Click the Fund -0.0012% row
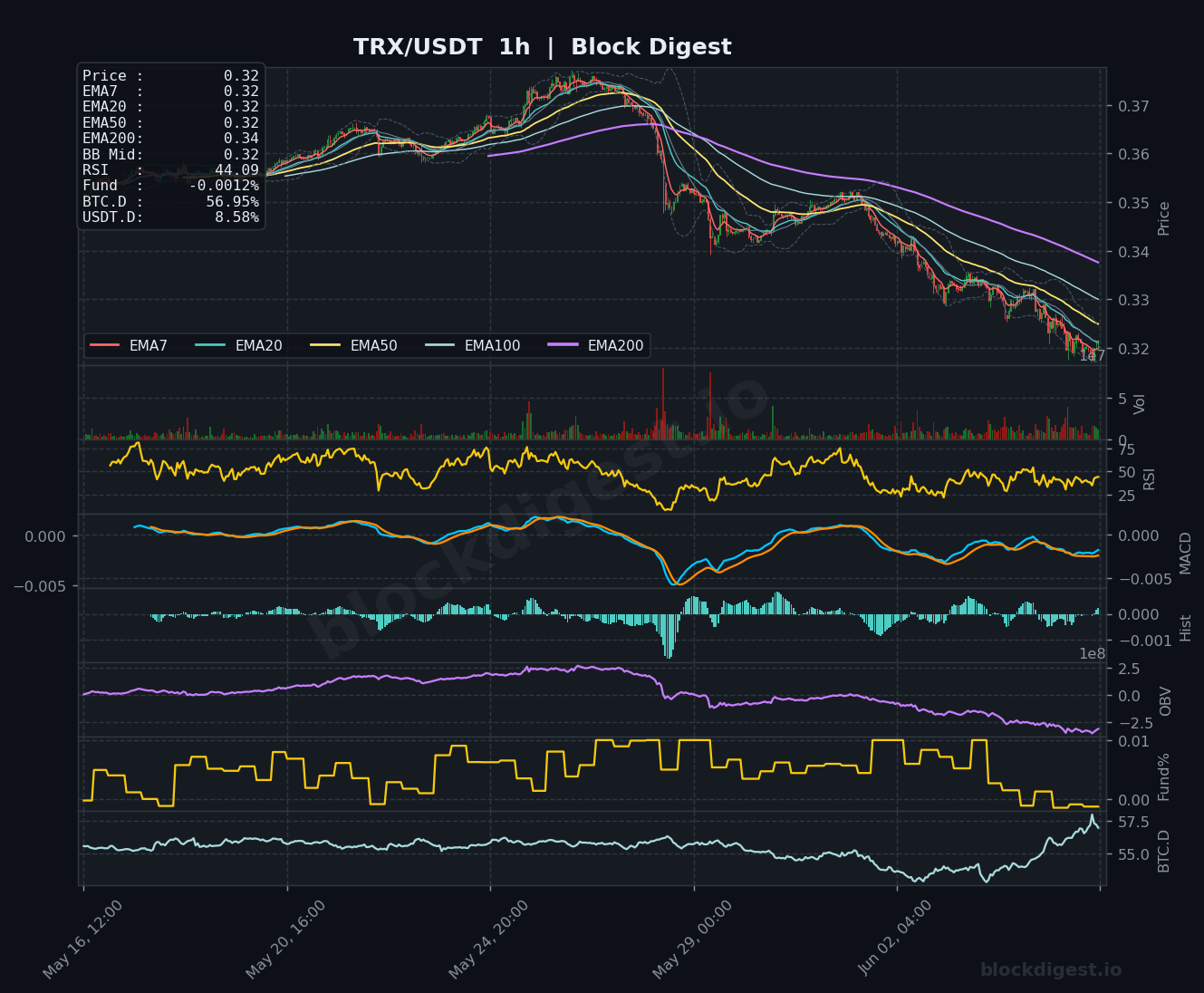Viewport: 1204px width, 993px height. tap(170, 186)
